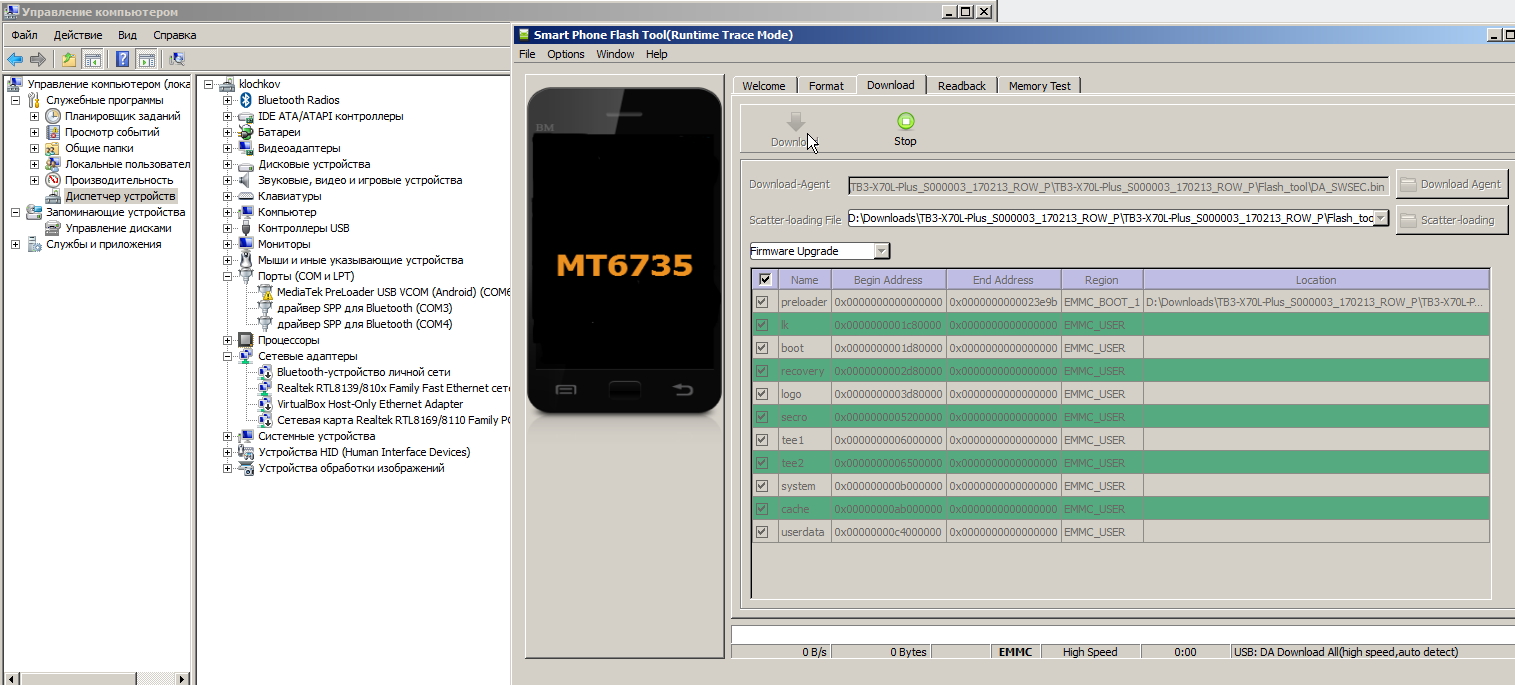
Task: Click the green Stop button icon
Action: (x=905, y=122)
